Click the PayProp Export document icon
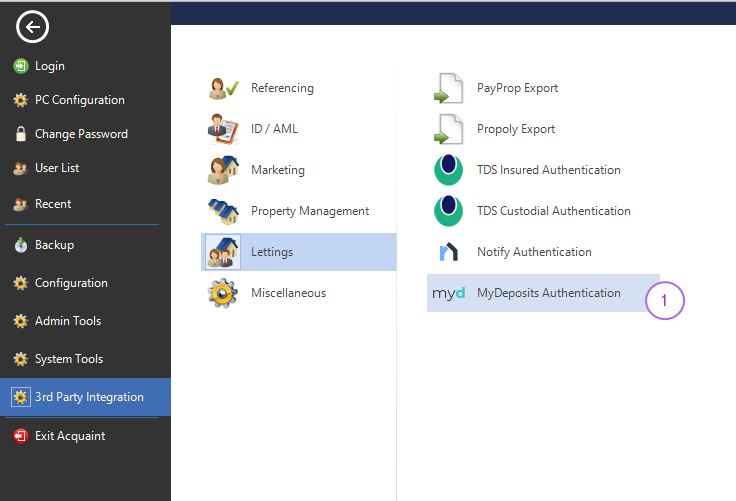The image size is (736, 501). pyautogui.click(x=448, y=88)
